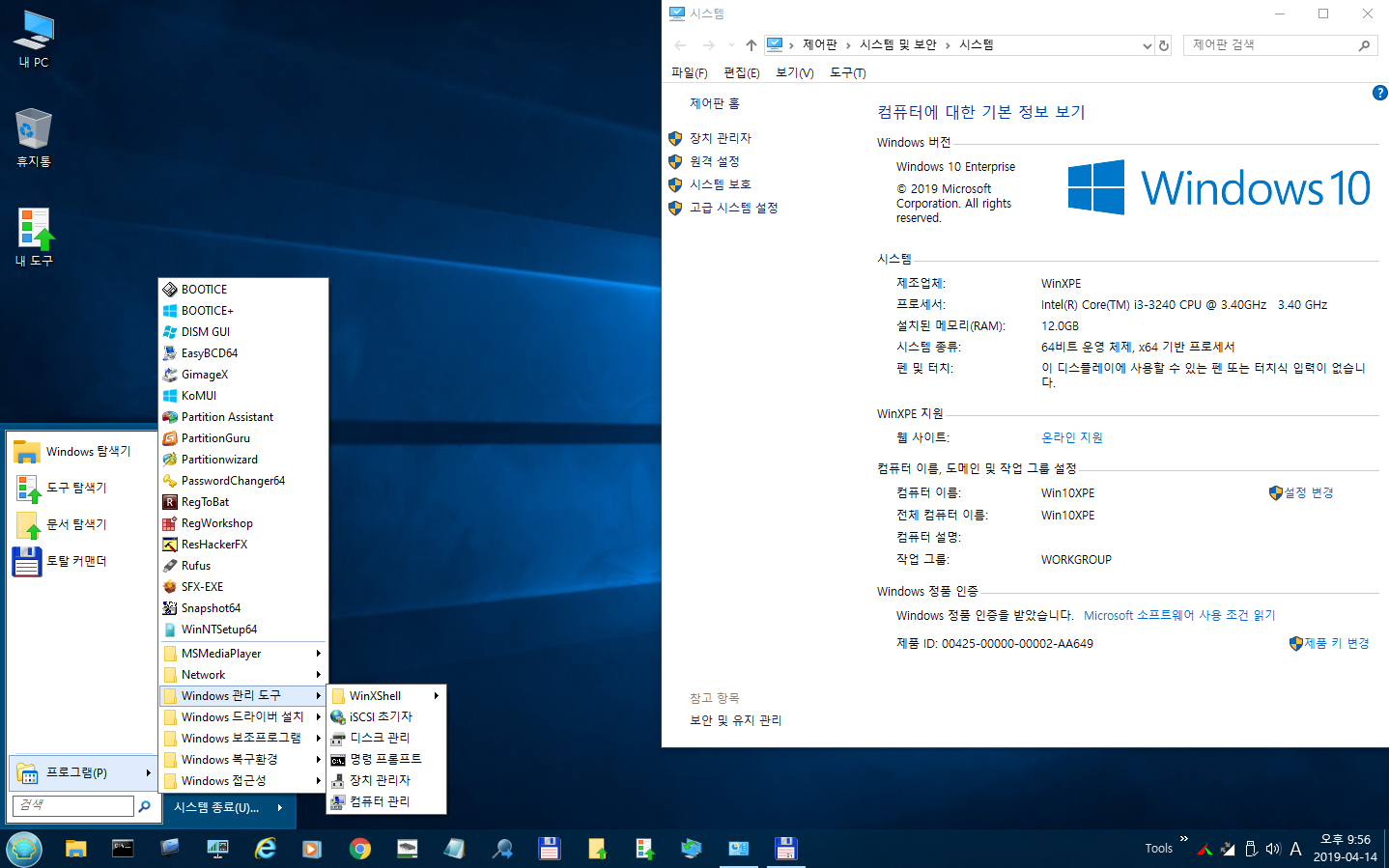The width and height of the screenshot is (1389, 868).
Task: Open 장치 관리자 in the submenu
Action: pyautogui.click(x=386, y=780)
